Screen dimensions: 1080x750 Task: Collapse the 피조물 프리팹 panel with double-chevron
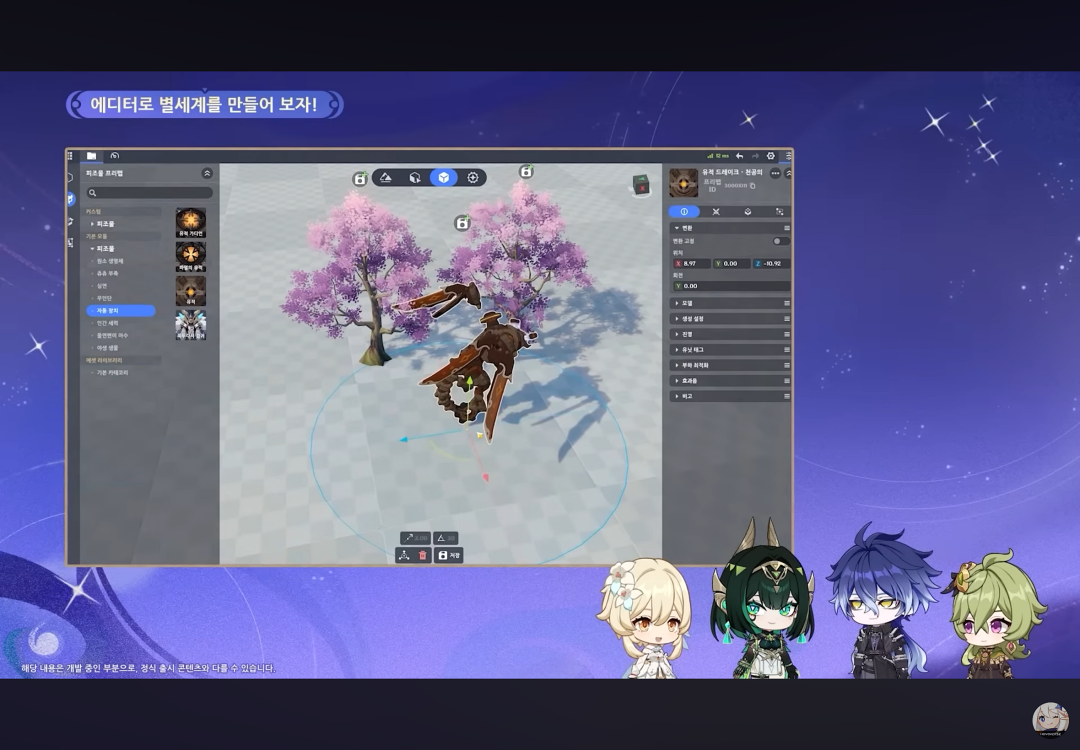pyautogui.click(x=207, y=174)
